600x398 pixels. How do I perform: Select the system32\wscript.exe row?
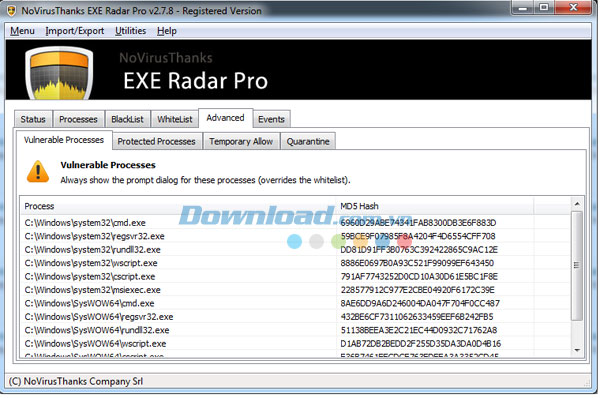click(x=295, y=263)
